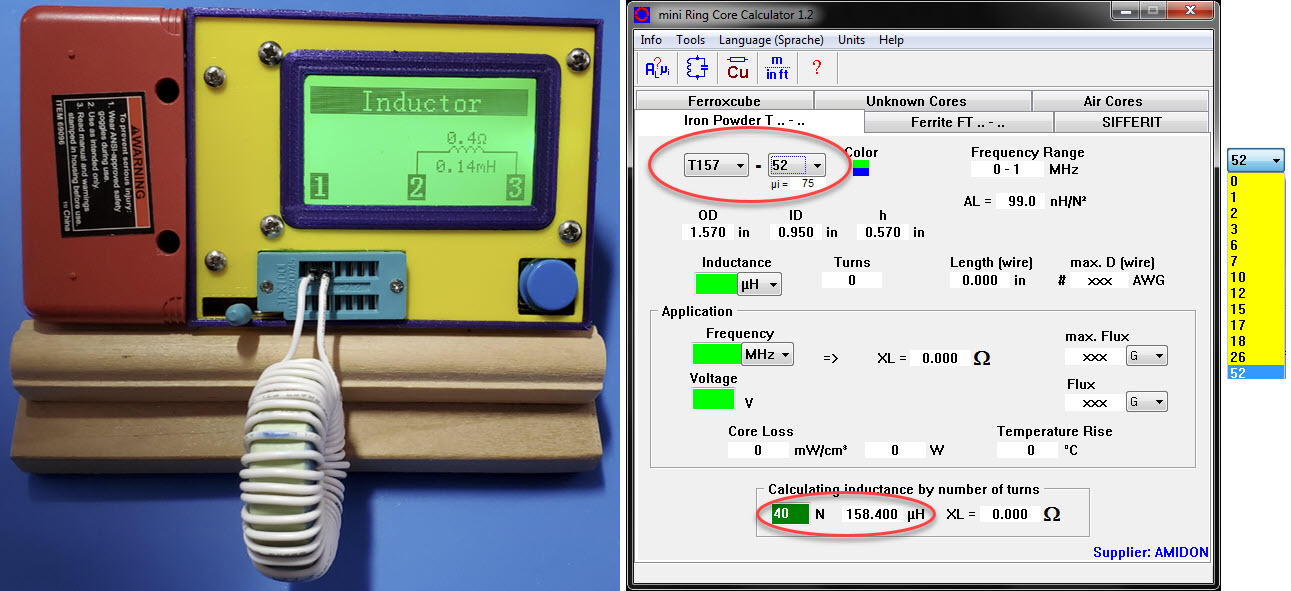Switch to the Ferroxcube tab
This screenshot has width=1291, height=591.
click(724, 101)
